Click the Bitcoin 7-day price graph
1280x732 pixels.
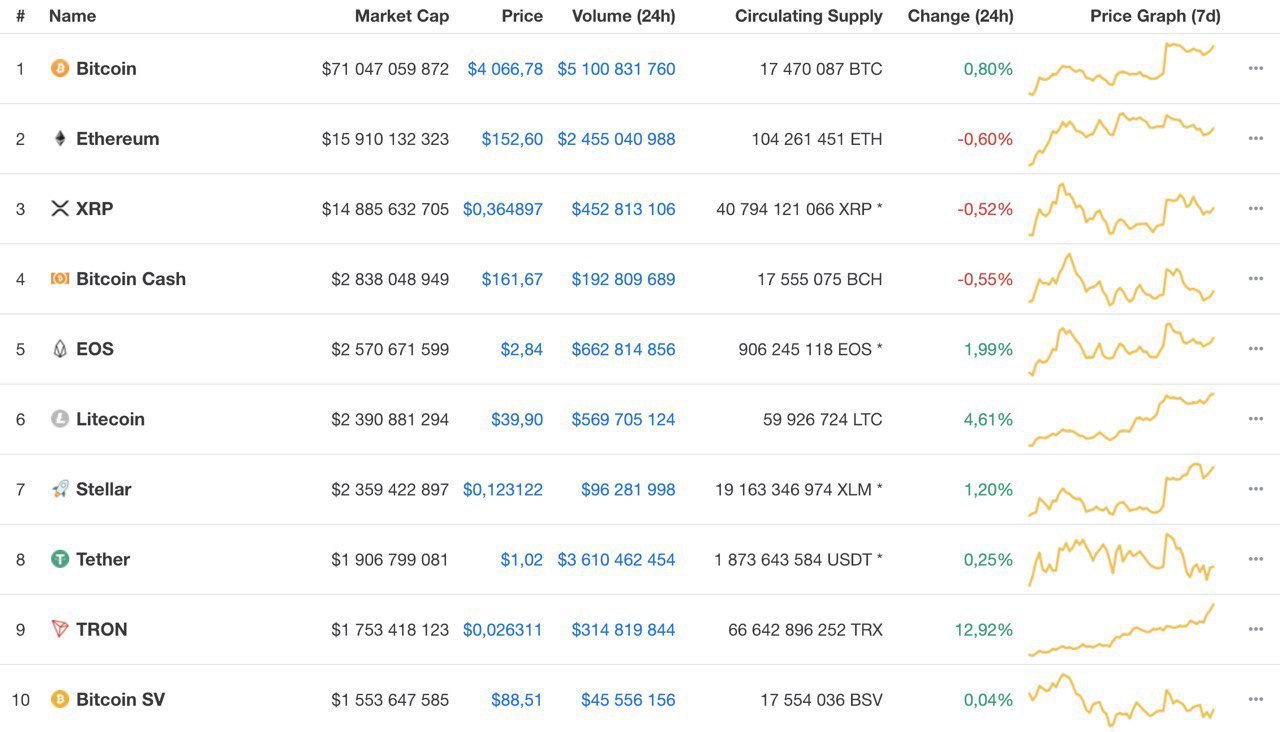[1121, 69]
